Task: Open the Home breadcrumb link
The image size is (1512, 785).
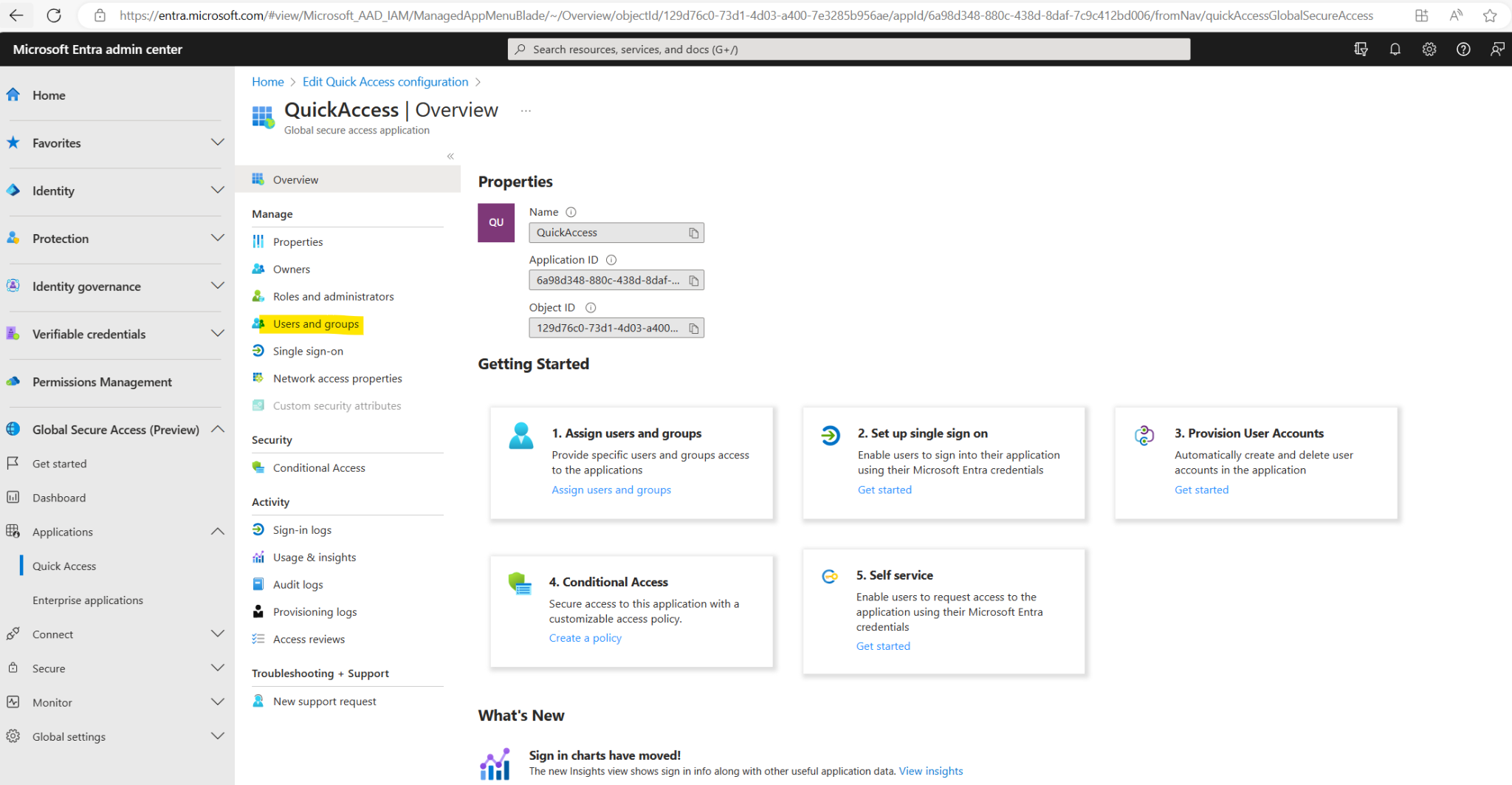Action: 267,81
